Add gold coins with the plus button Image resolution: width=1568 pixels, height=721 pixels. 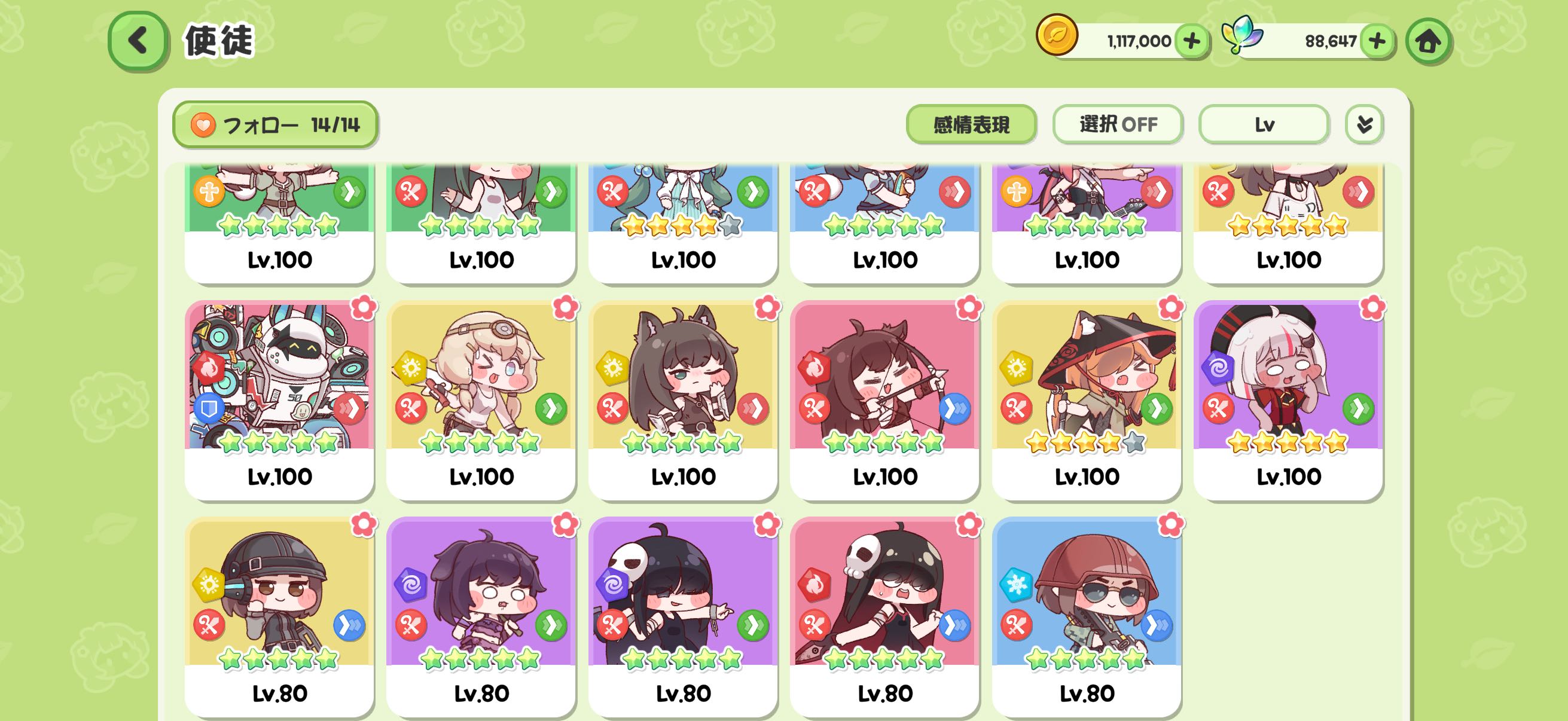[x=1192, y=41]
